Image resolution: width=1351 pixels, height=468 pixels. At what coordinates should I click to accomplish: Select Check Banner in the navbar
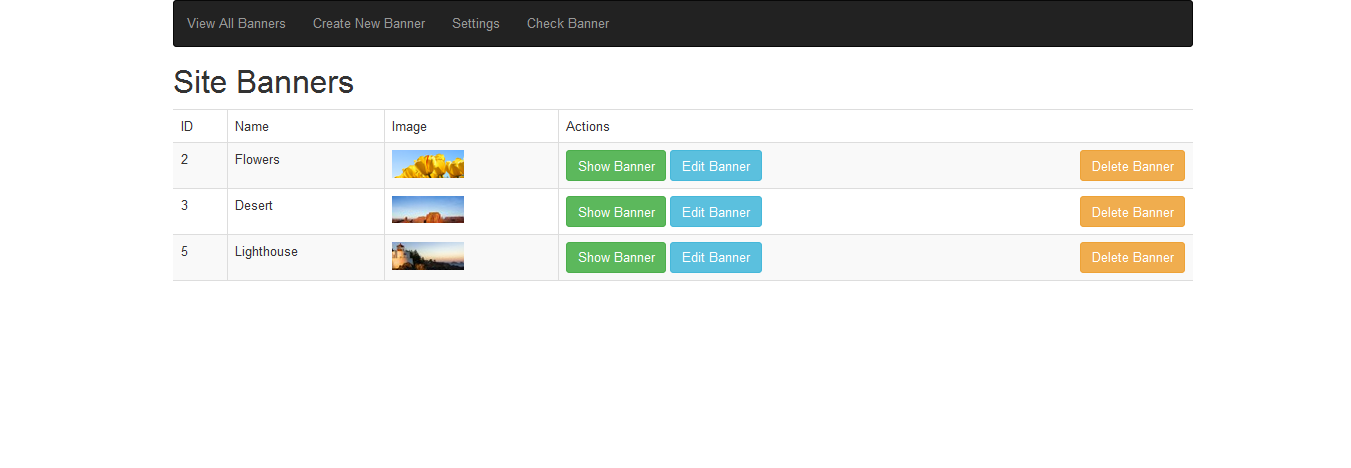[x=568, y=23]
